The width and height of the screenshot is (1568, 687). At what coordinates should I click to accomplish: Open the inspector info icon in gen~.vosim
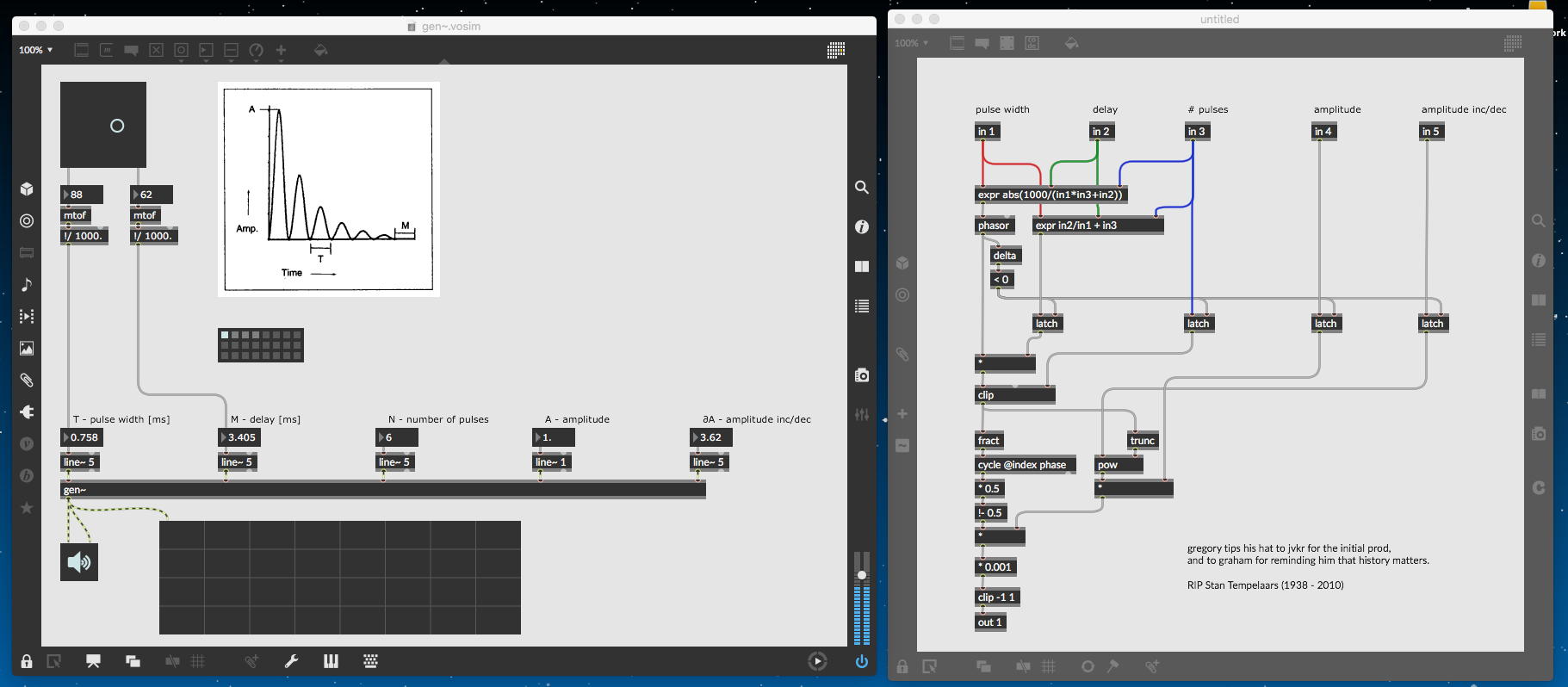pyautogui.click(x=861, y=226)
